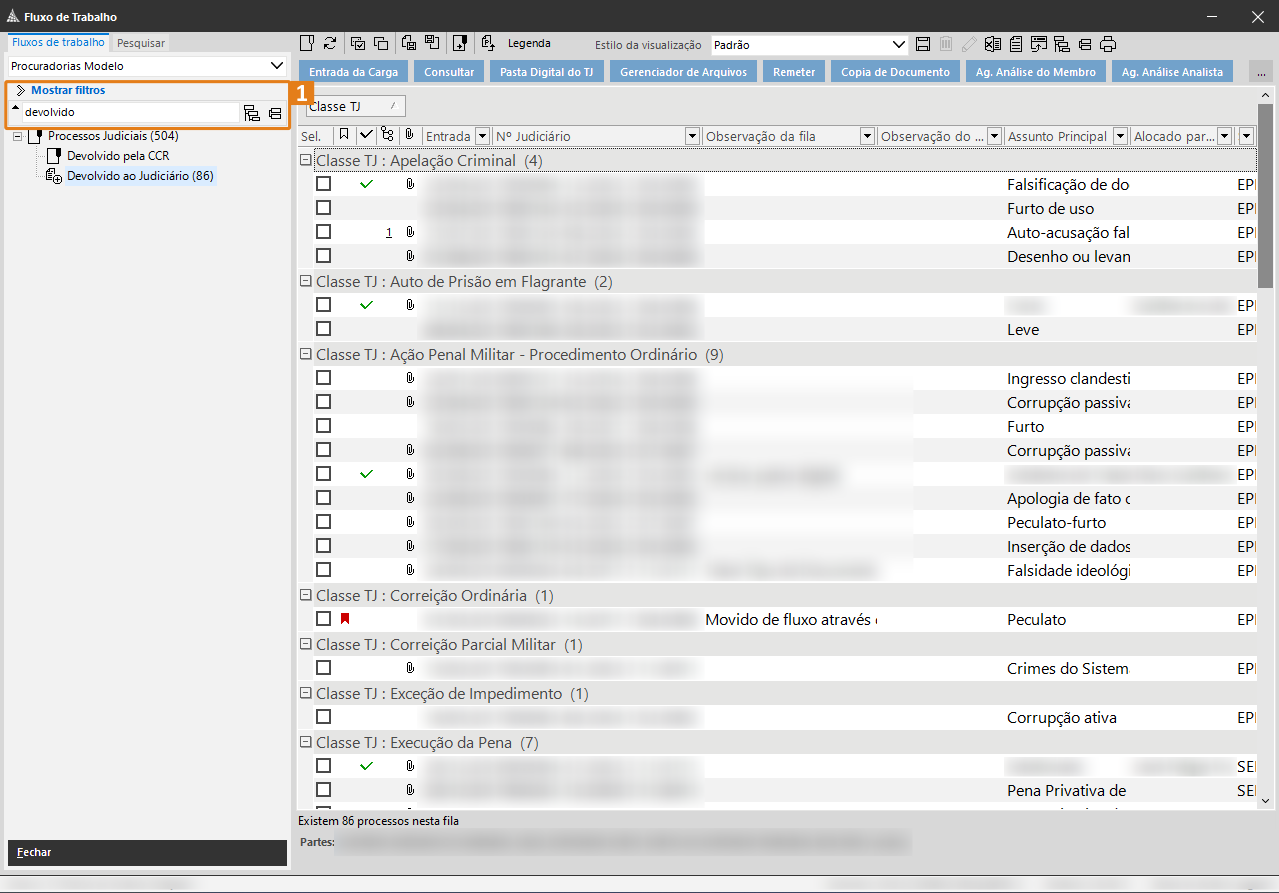Click the Devolvido ao Judiciário queue icon
Screen dimensions: 1279x893
click(55, 176)
